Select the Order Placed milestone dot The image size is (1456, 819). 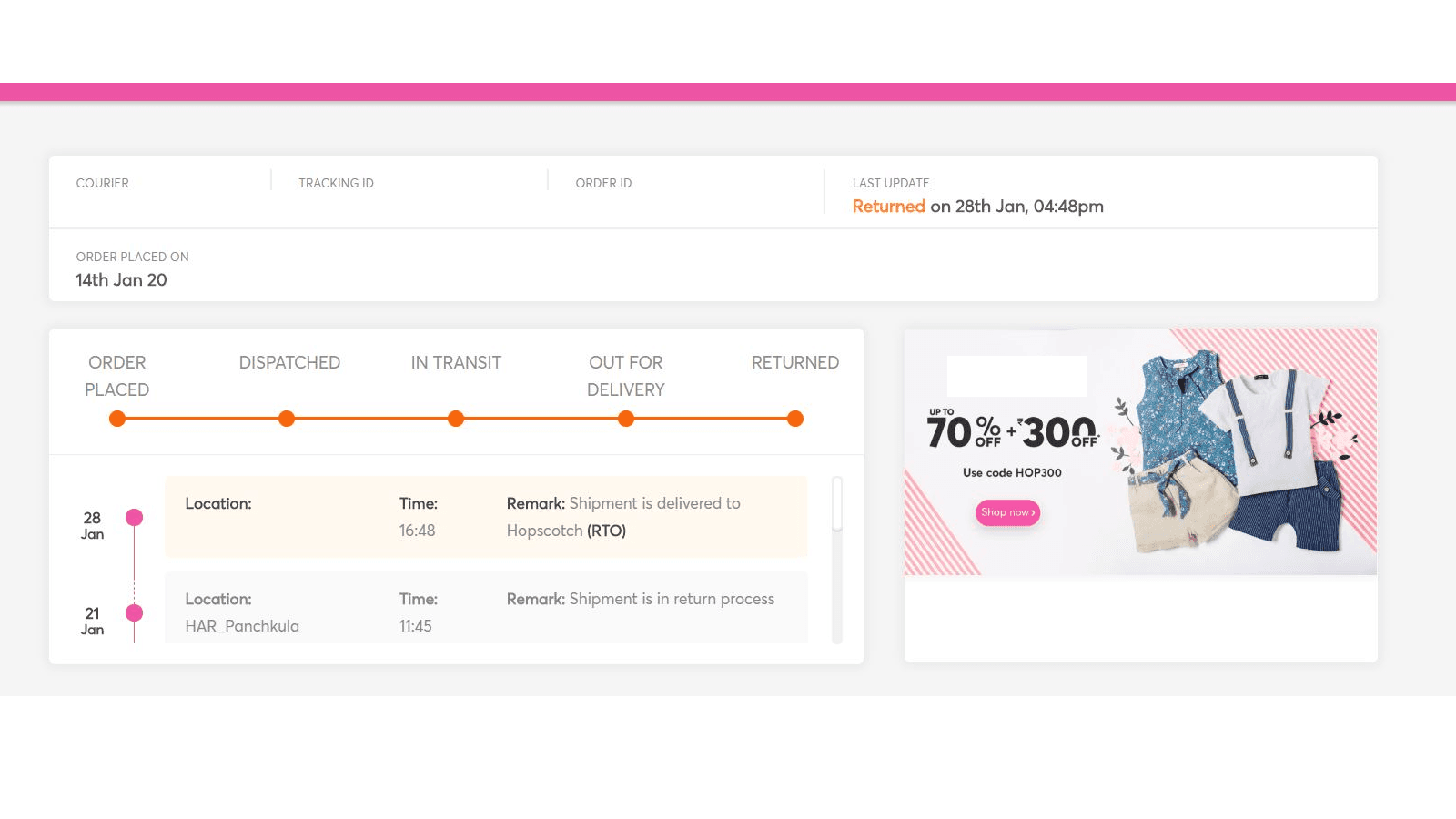tap(117, 419)
